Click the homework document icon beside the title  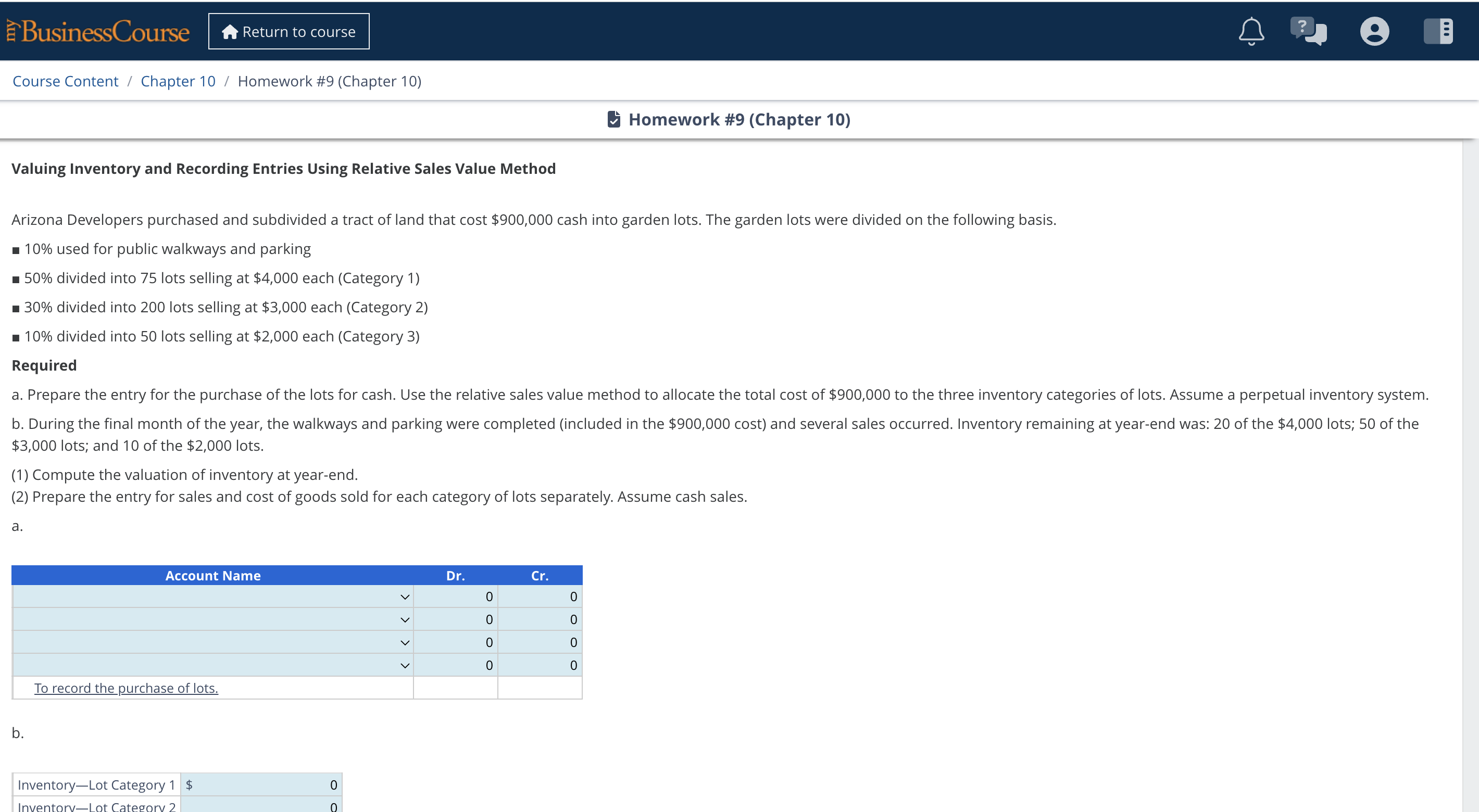[614, 119]
